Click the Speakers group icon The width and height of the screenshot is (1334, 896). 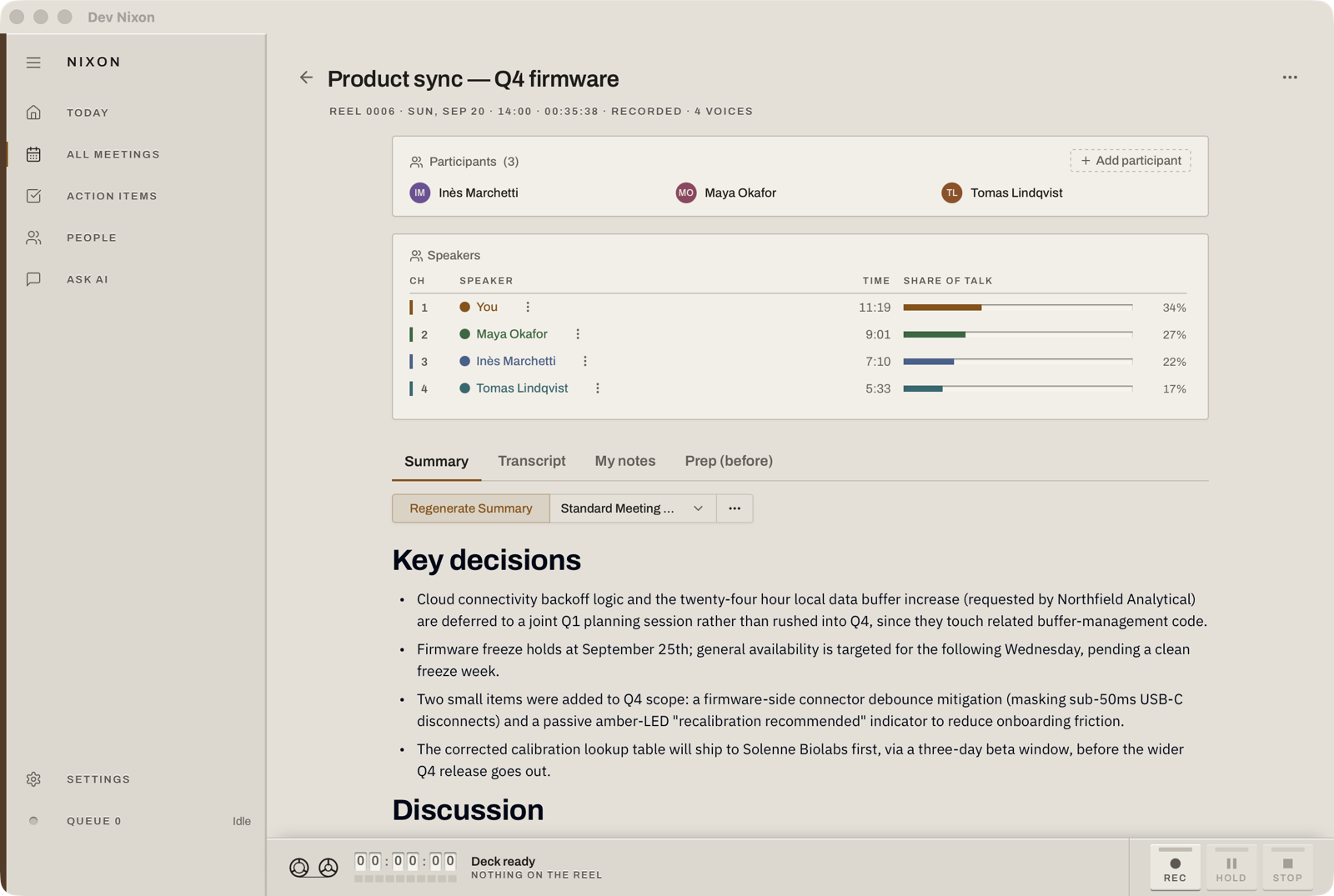pos(416,256)
